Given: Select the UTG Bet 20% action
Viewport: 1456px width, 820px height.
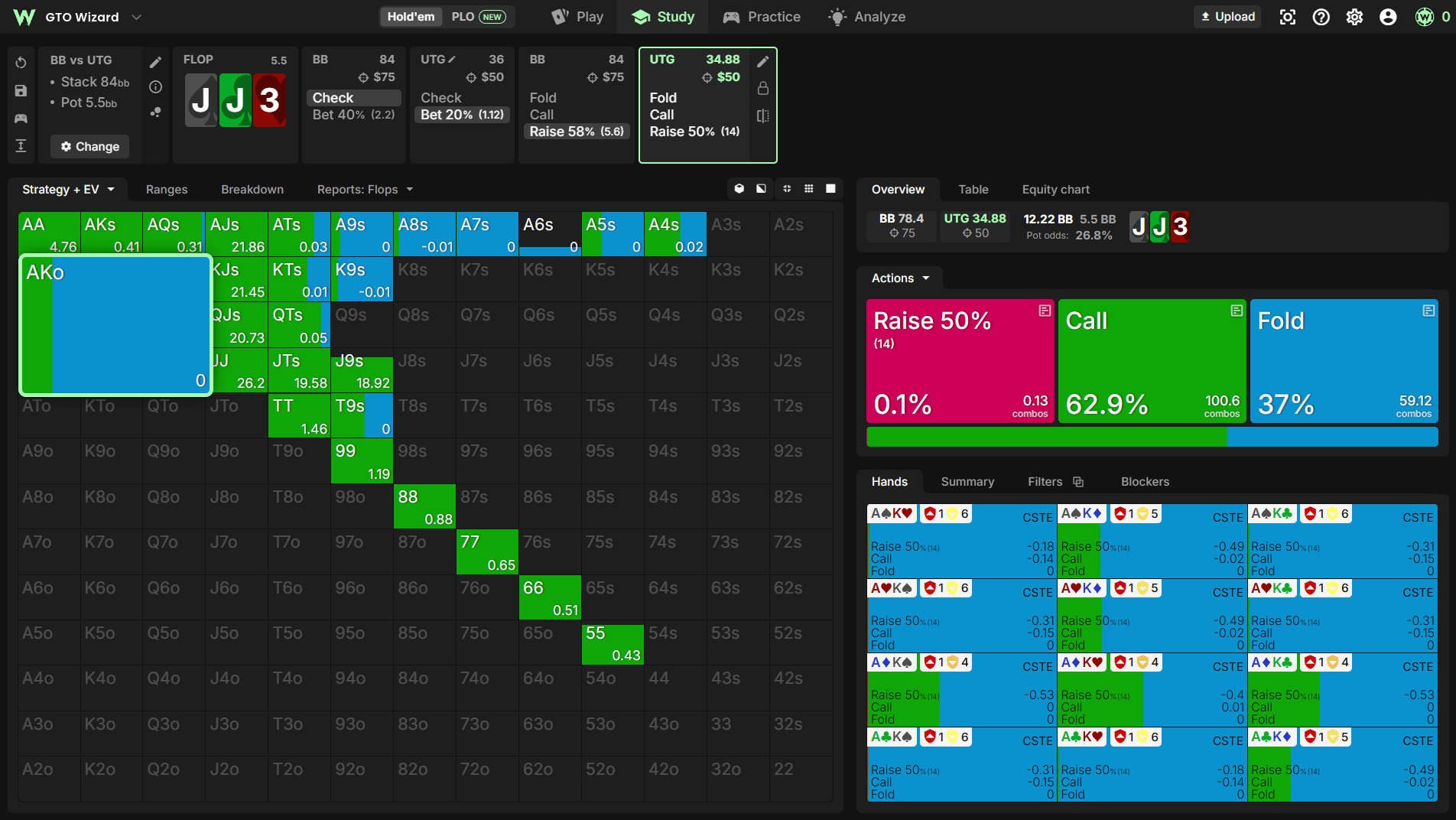Looking at the screenshot, I should [x=462, y=115].
